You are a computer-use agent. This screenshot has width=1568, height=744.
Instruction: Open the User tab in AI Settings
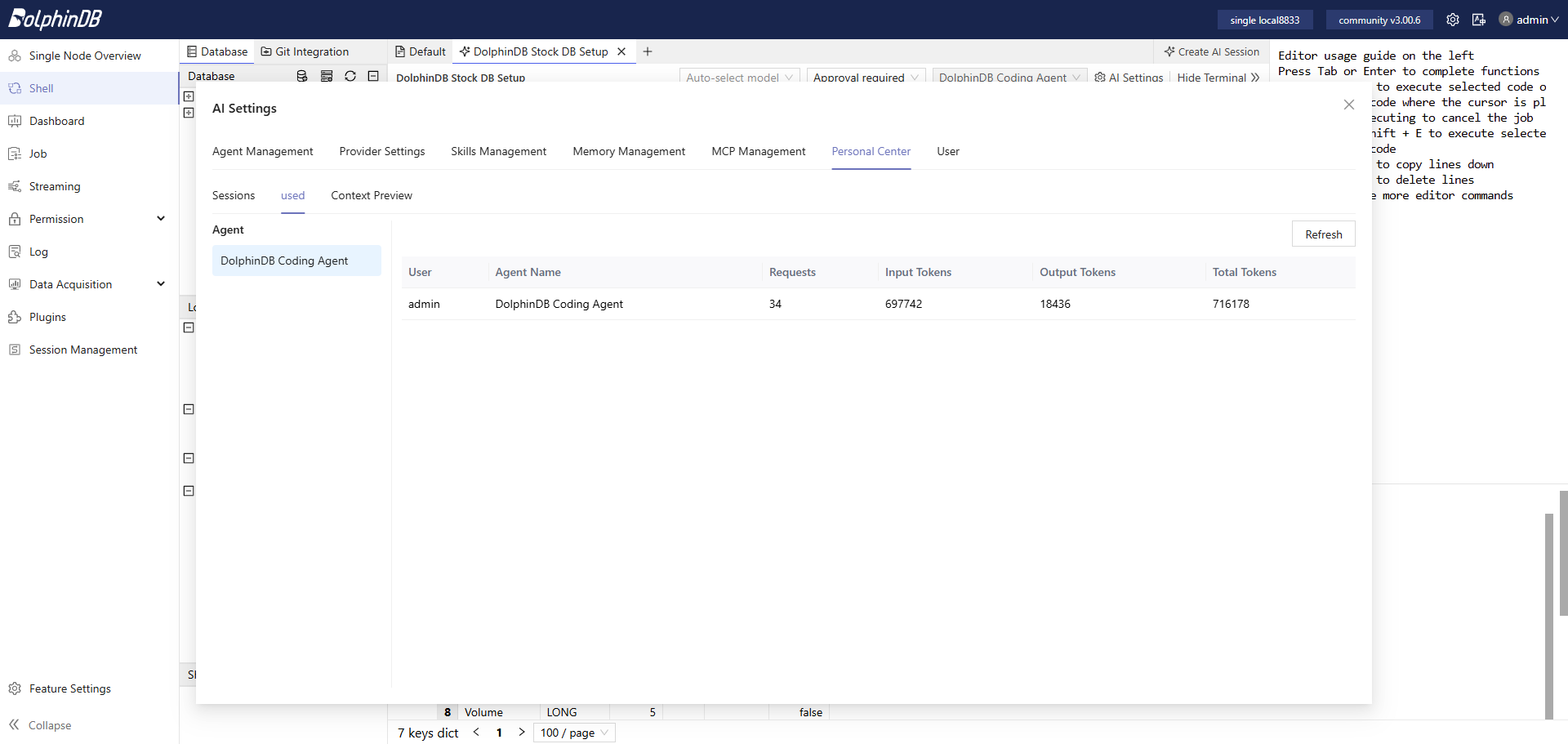pyautogui.click(x=948, y=151)
